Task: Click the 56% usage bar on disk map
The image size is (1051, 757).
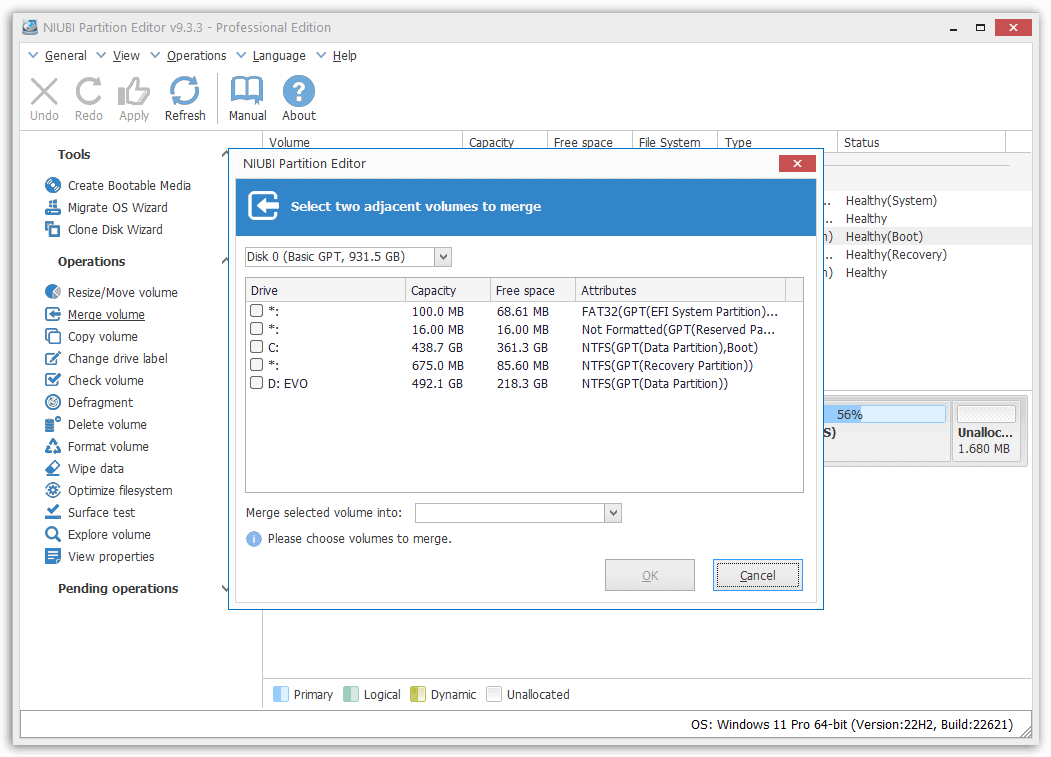Action: (x=884, y=414)
